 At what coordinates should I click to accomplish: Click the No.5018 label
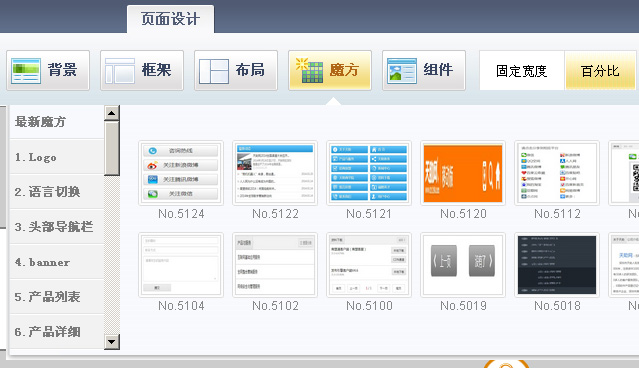coord(557,306)
